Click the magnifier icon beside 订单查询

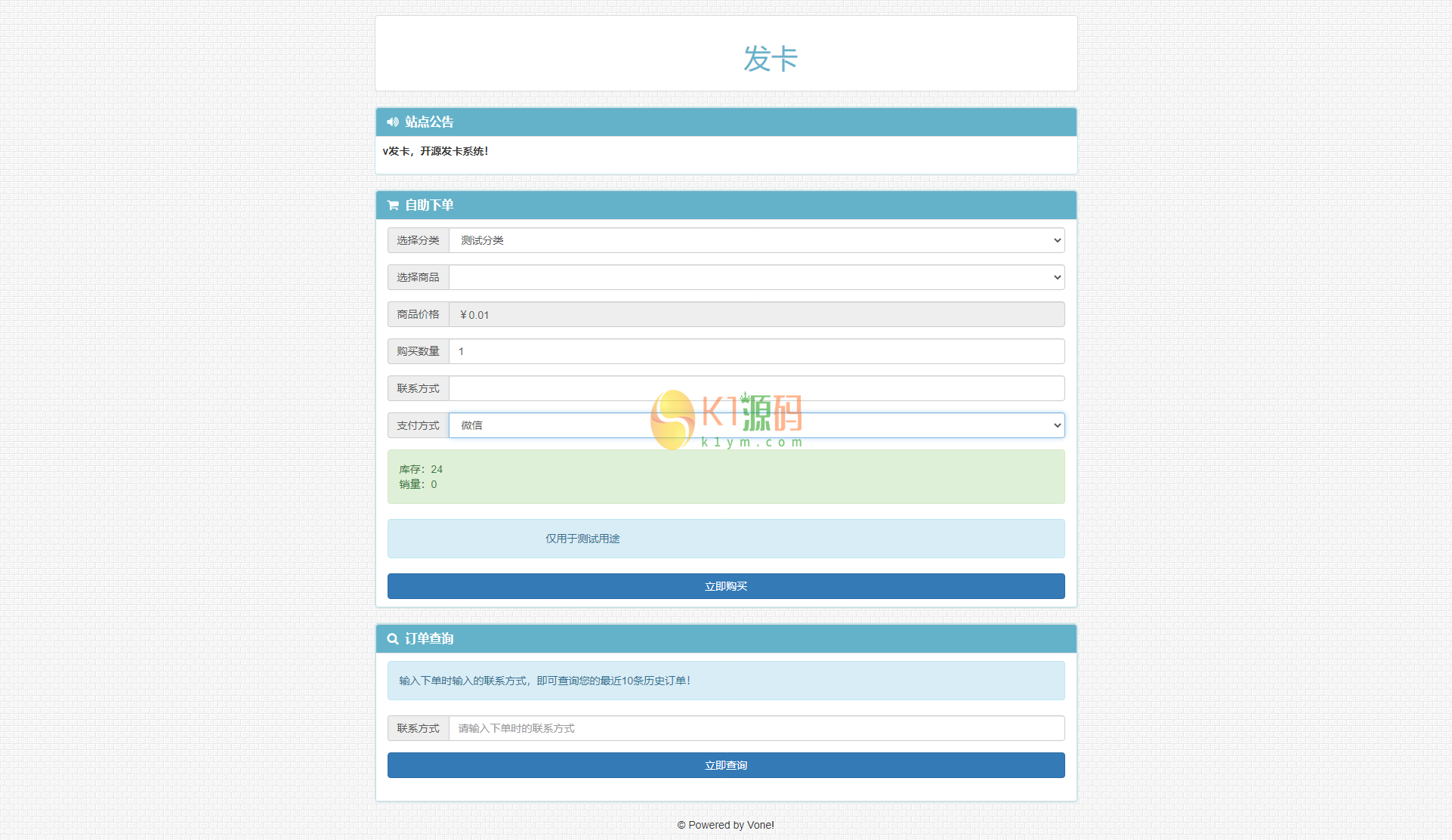click(x=393, y=639)
